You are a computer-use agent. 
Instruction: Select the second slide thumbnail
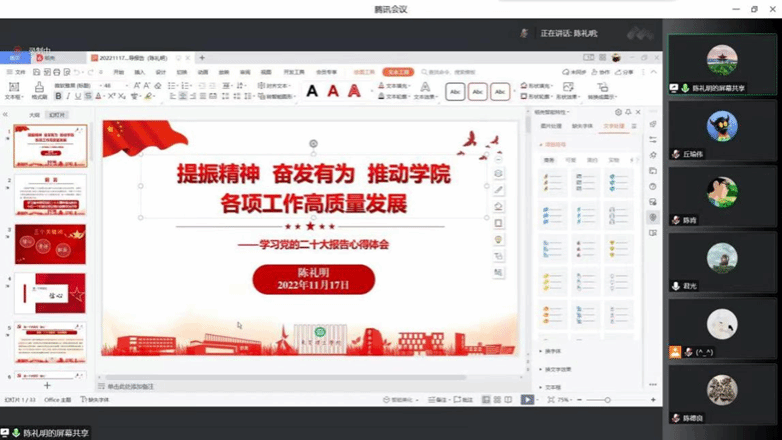50,194
